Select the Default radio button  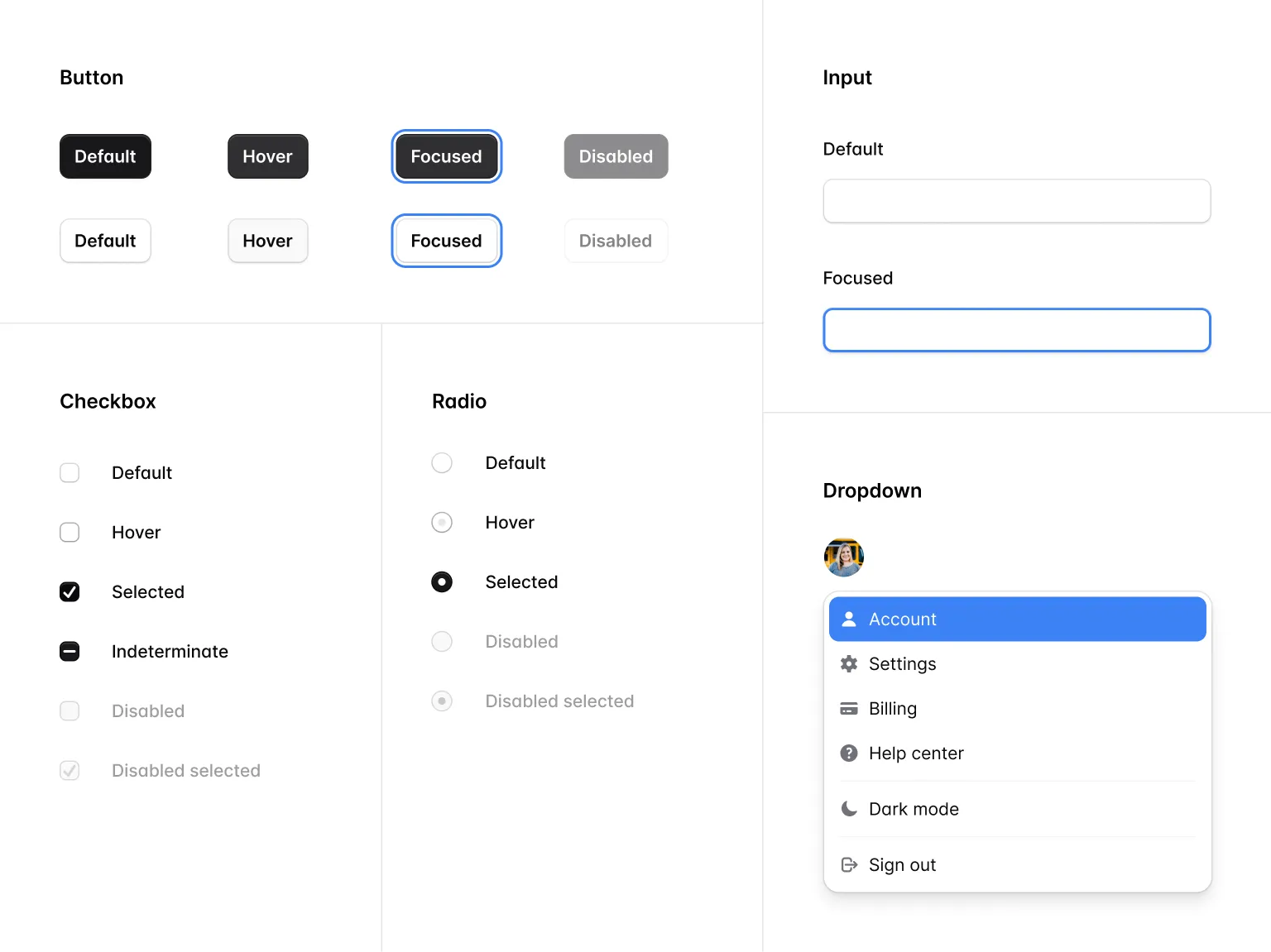[x=442, y=463]
